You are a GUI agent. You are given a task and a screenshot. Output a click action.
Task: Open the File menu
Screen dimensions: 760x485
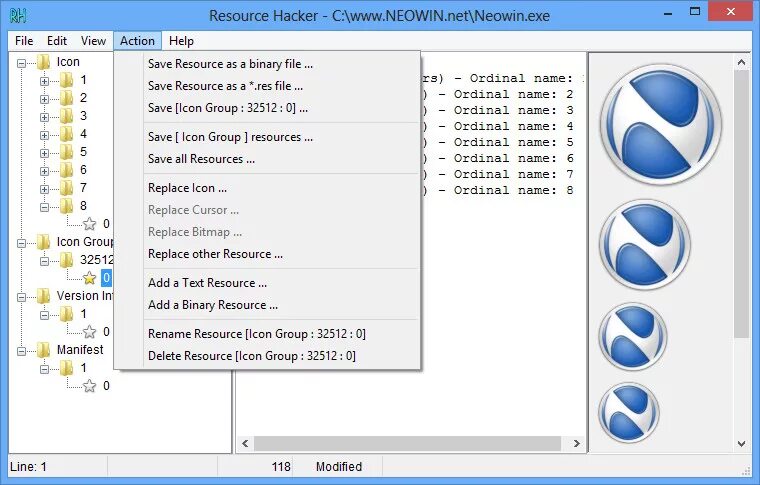(24, 41)
